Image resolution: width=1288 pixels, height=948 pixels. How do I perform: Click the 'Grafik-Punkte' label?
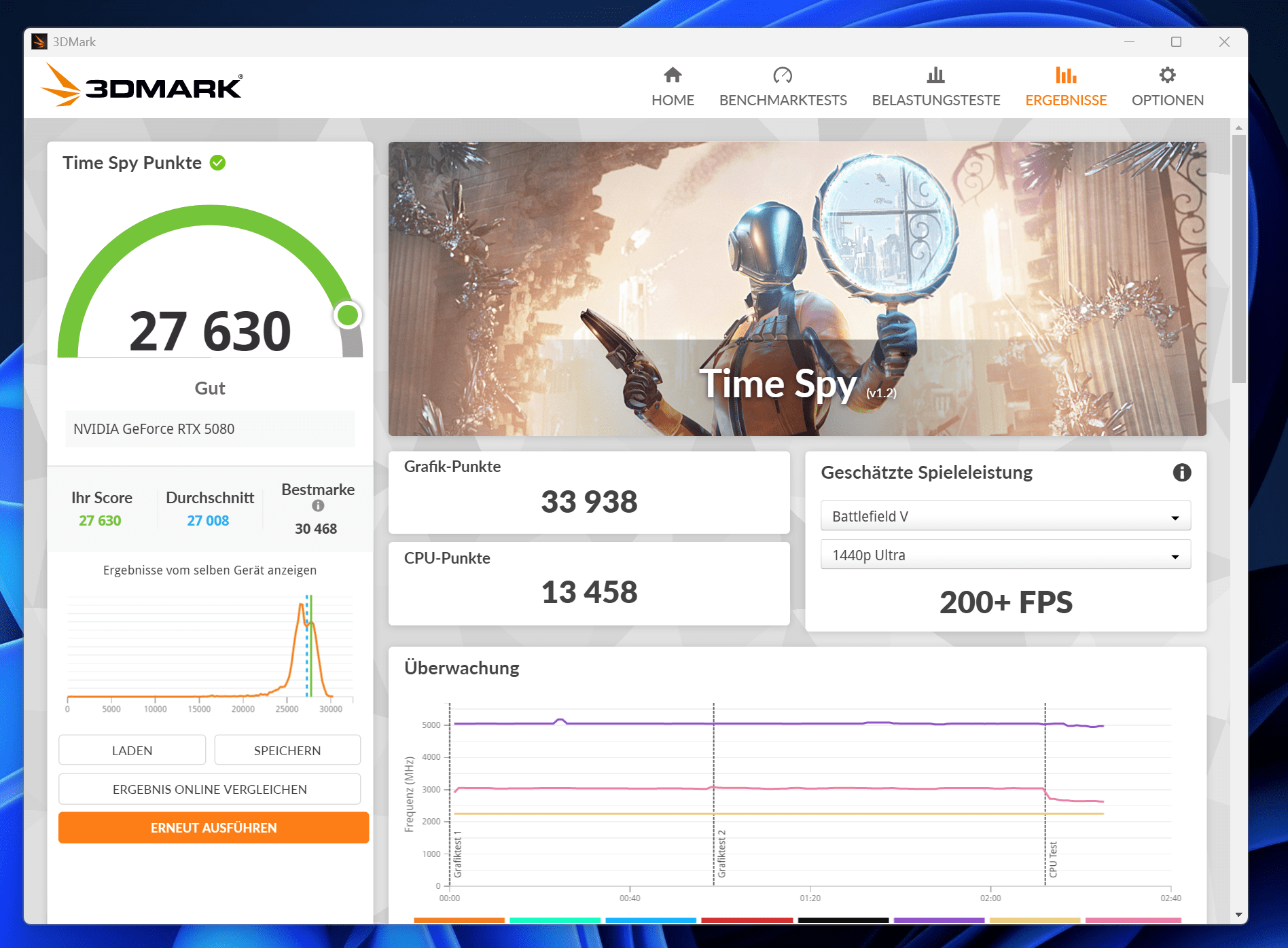point(452,467)
